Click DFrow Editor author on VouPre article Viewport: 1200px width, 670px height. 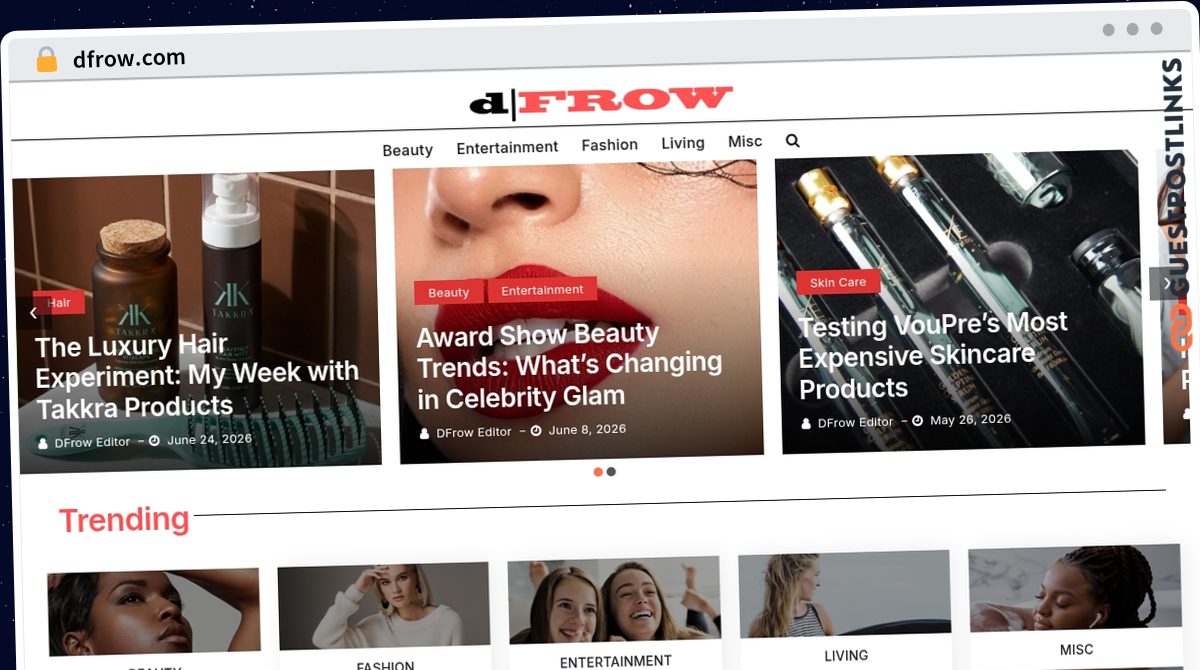(856, 422)
